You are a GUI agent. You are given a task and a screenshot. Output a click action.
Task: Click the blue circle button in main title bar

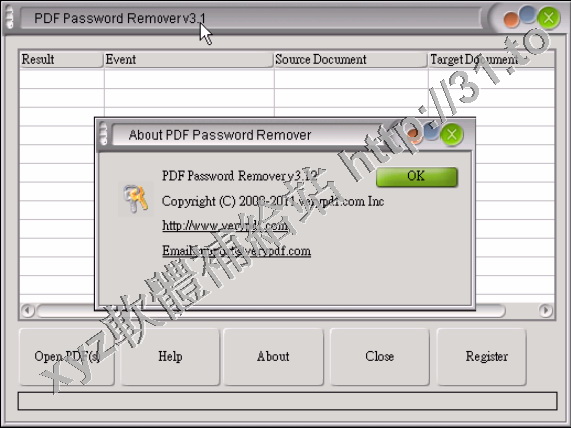click(x=528, y=14)
